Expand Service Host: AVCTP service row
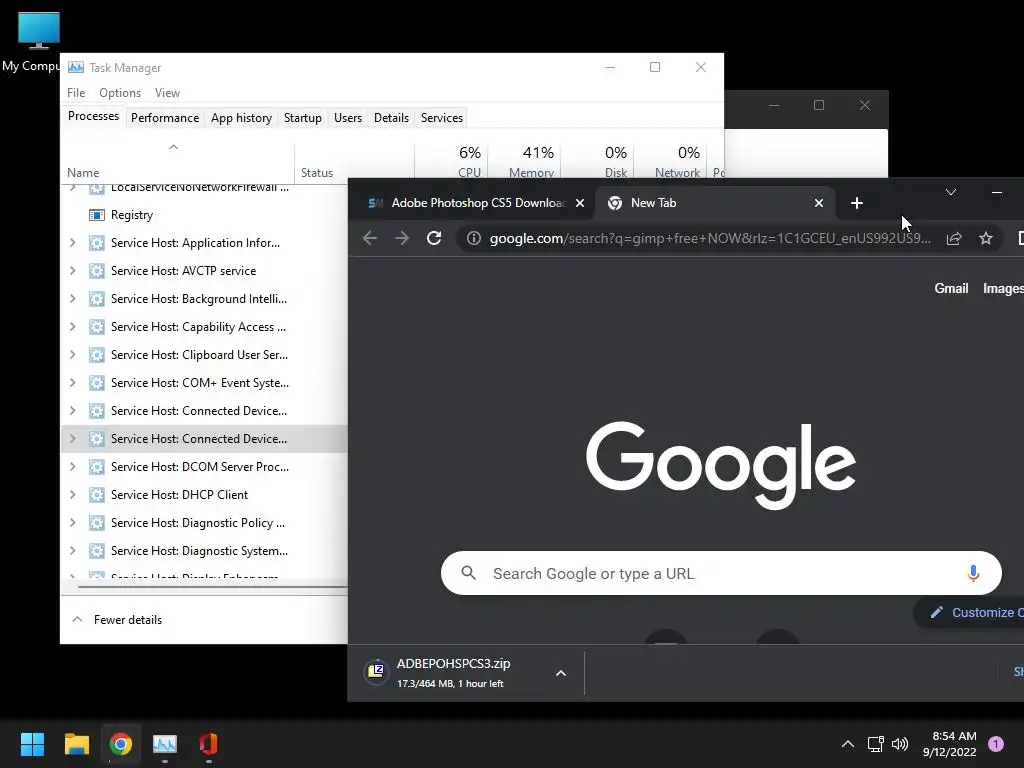This screenshot has height=768, width=1024. (x=72, y=271)
